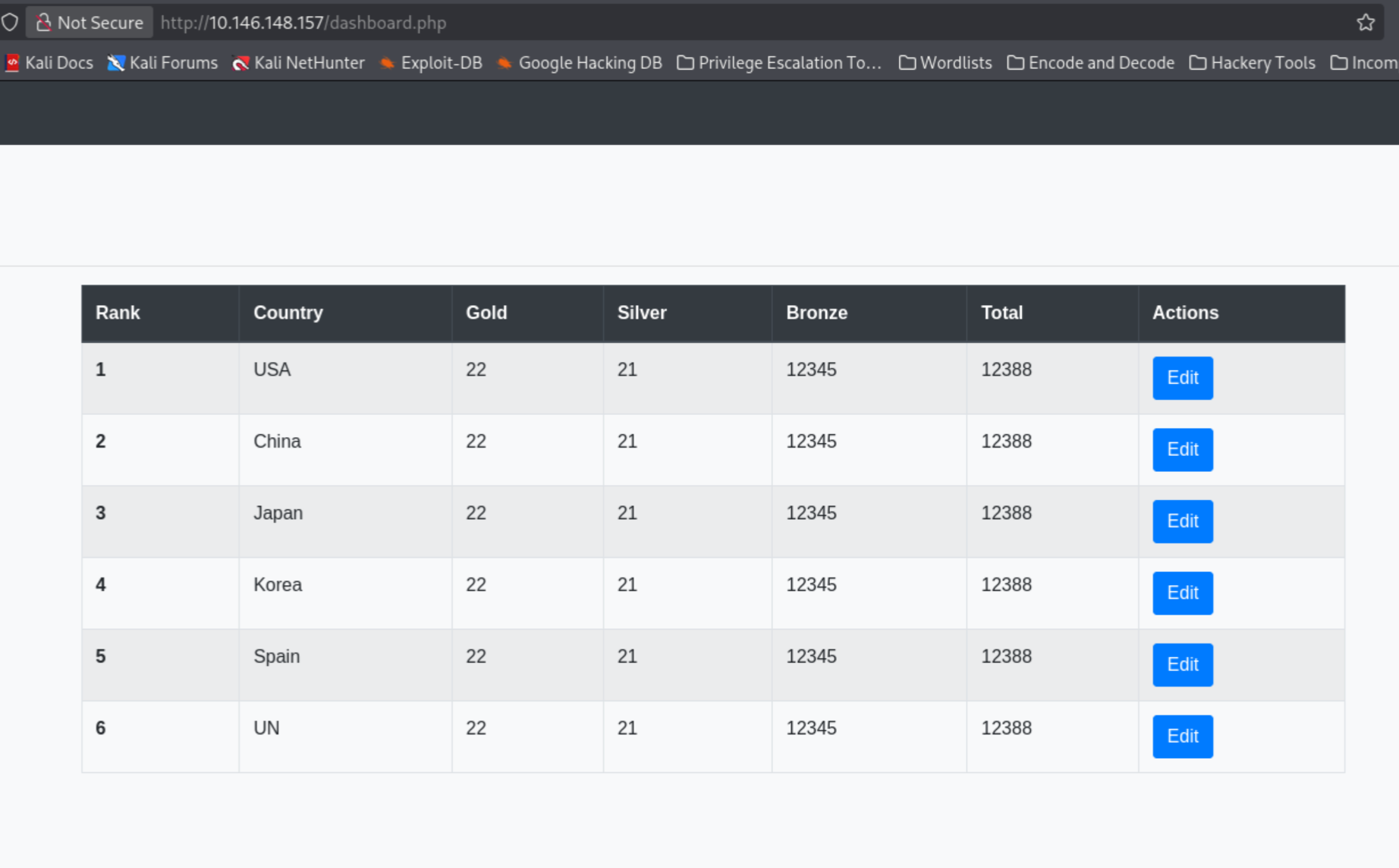
Task: Open the Kali NetHunter bookmark
Action: pos(299,63)
